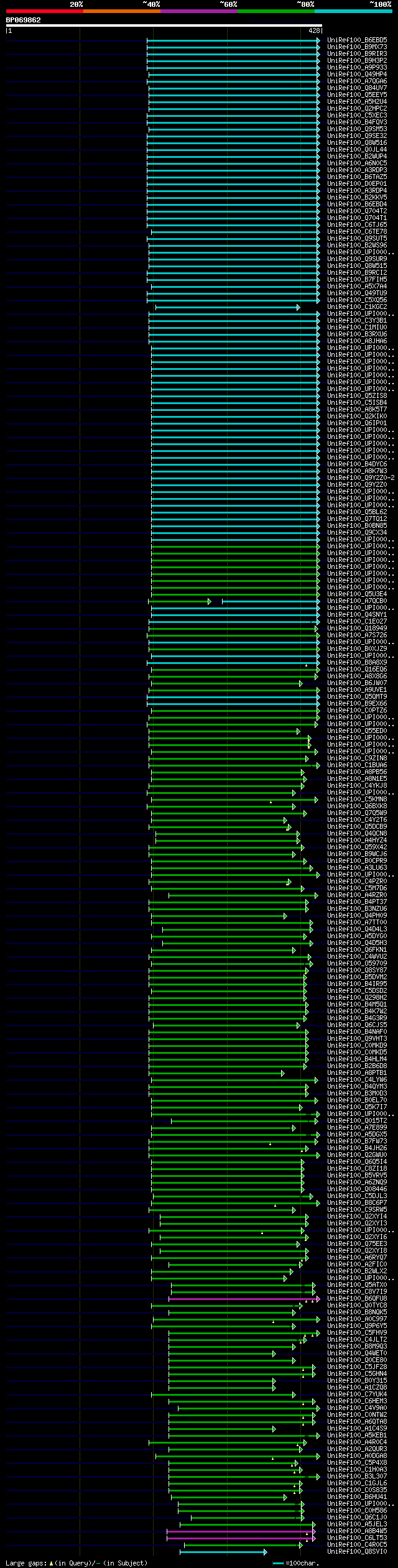
Task: Click the magenta alignment bar for UniRef100_B6QFU8
Action: pyautogui.click(x=244, y=1299)
